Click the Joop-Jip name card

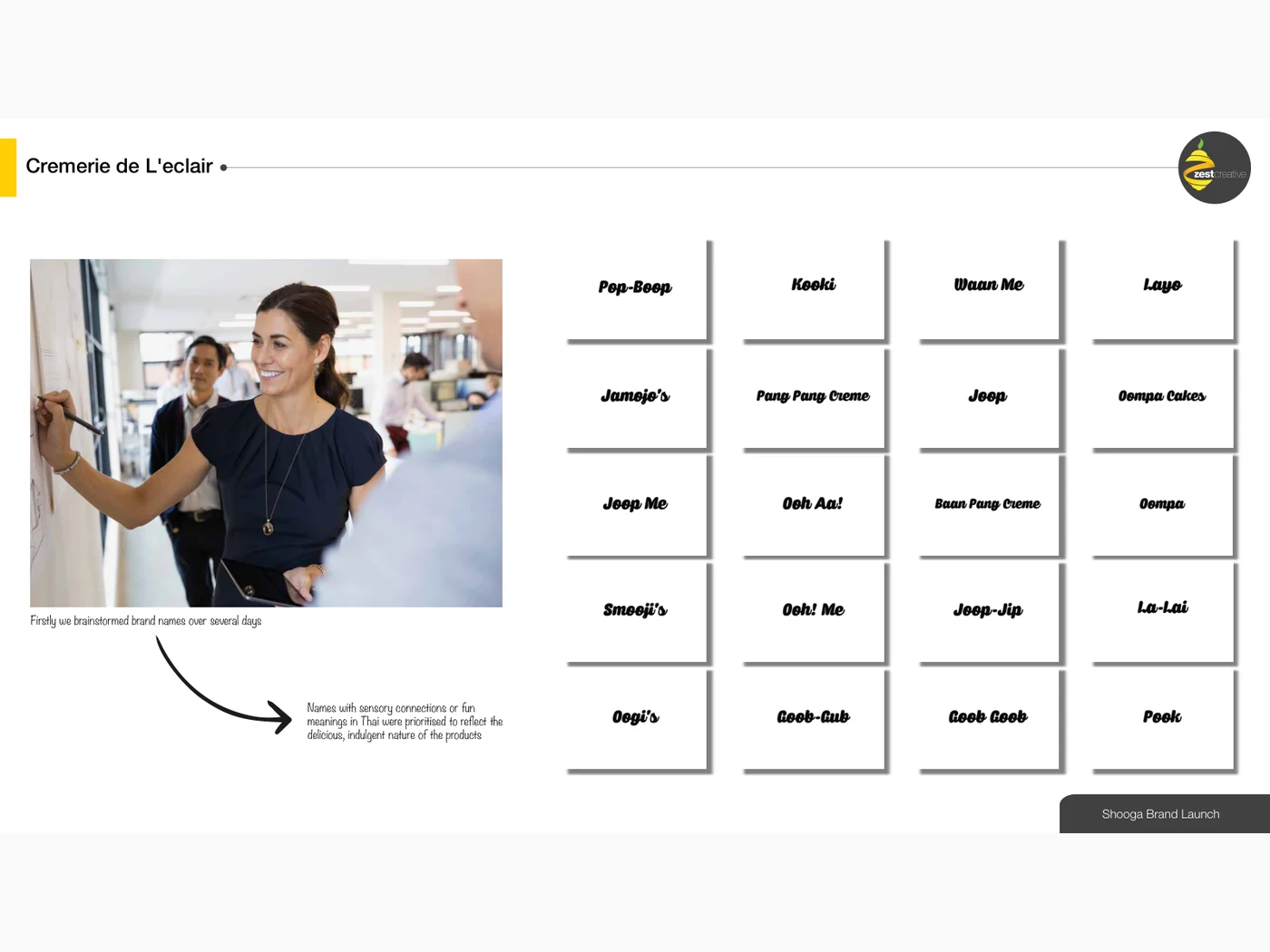pyautogui.click(x=990, y=613)
